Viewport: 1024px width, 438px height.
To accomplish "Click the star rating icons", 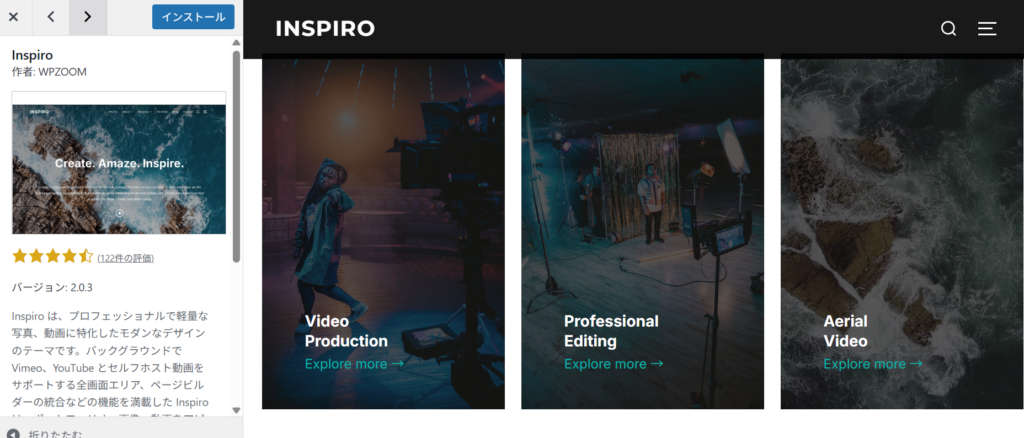I will [x=53, y=257].
